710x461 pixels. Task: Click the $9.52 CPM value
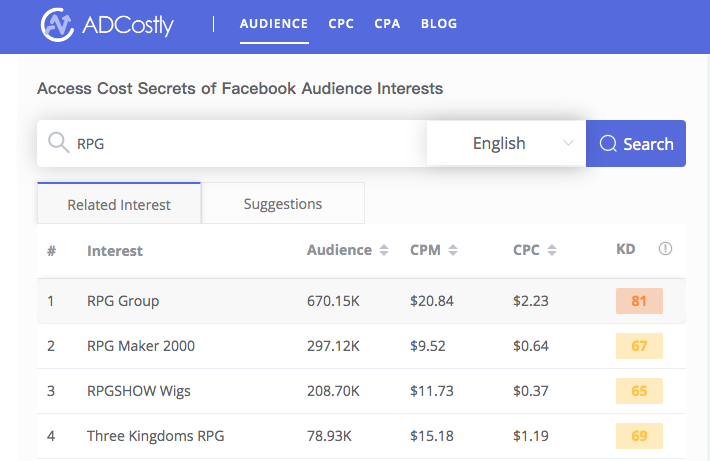point(427,346)
